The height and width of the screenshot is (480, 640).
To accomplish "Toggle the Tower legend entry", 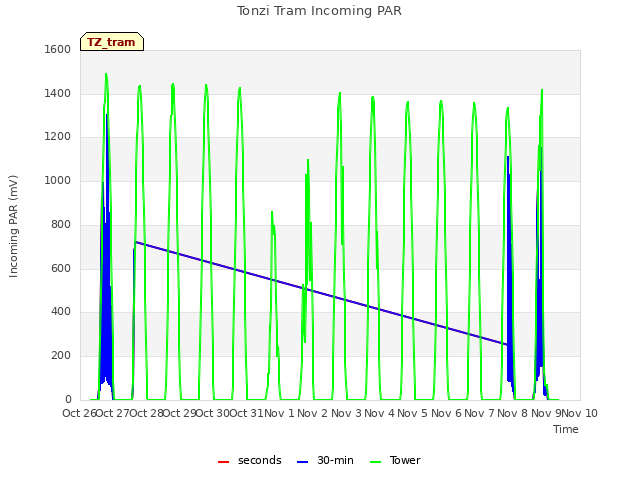I will click(395, 460).
